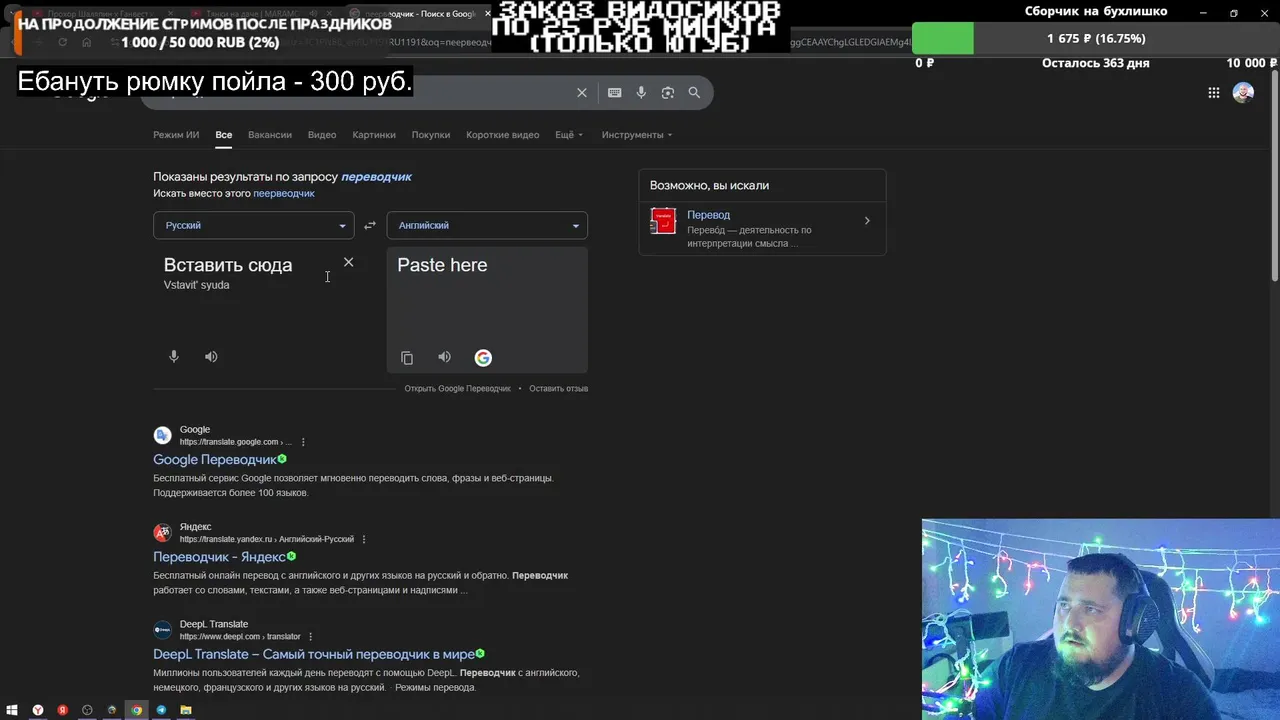The height and width of the screenshot is (720, 1280).
Task: Click the 'https://www.deepl.com › translator' breadcrumb
Action: 240,637
